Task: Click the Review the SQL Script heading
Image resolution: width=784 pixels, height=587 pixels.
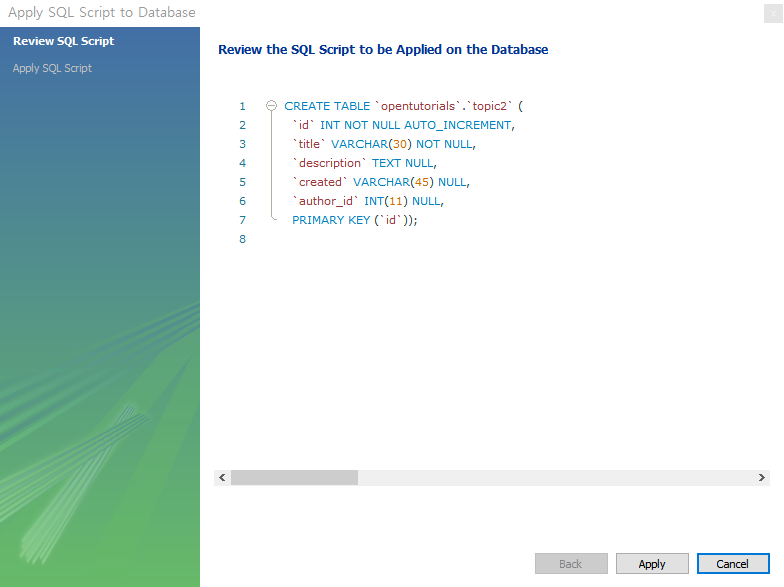Action: point(383,50)
